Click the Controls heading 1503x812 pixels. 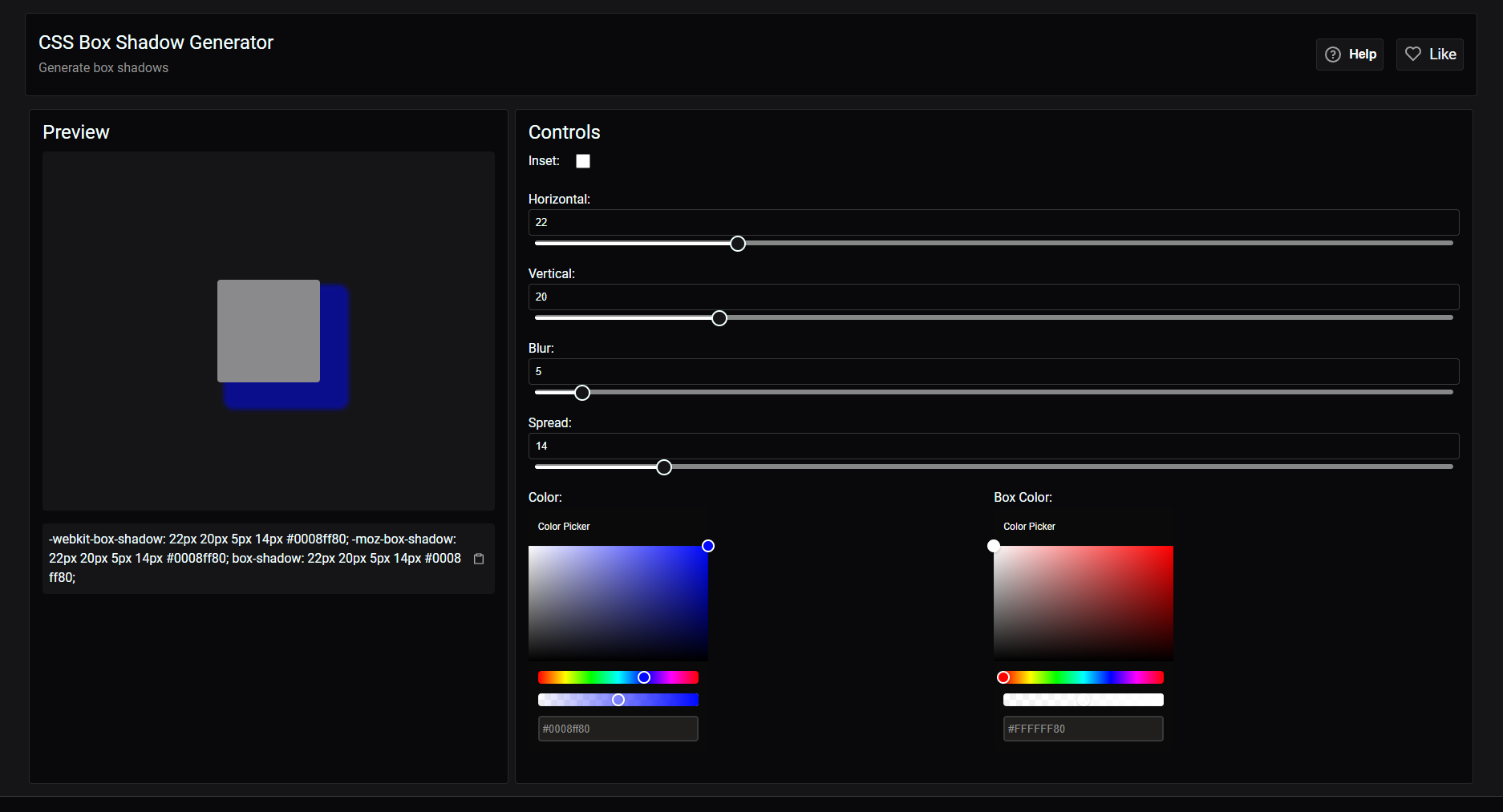pyautogui.click(x=565, y=132)
